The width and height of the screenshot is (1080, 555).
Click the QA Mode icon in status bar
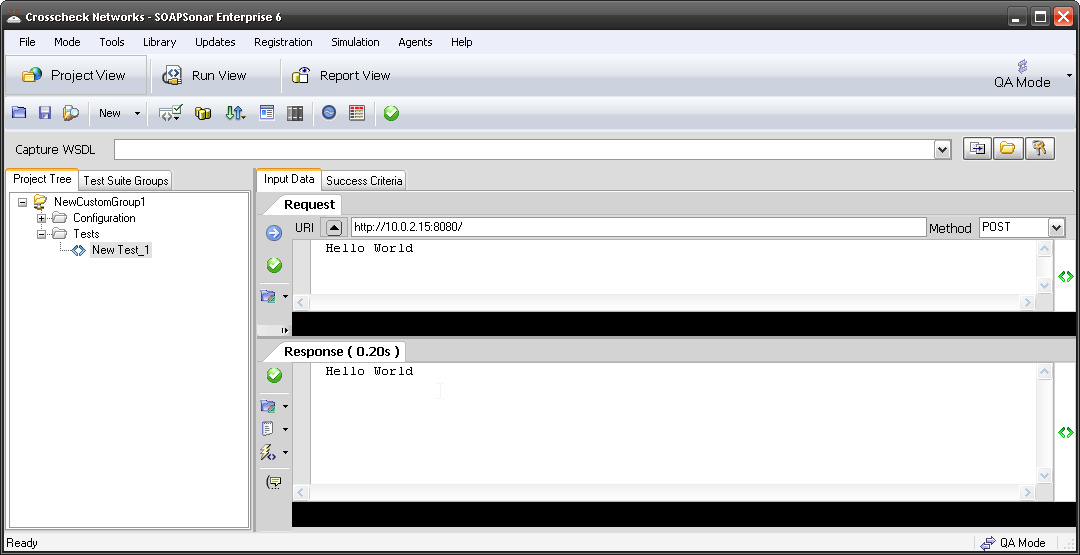point(987,543)
